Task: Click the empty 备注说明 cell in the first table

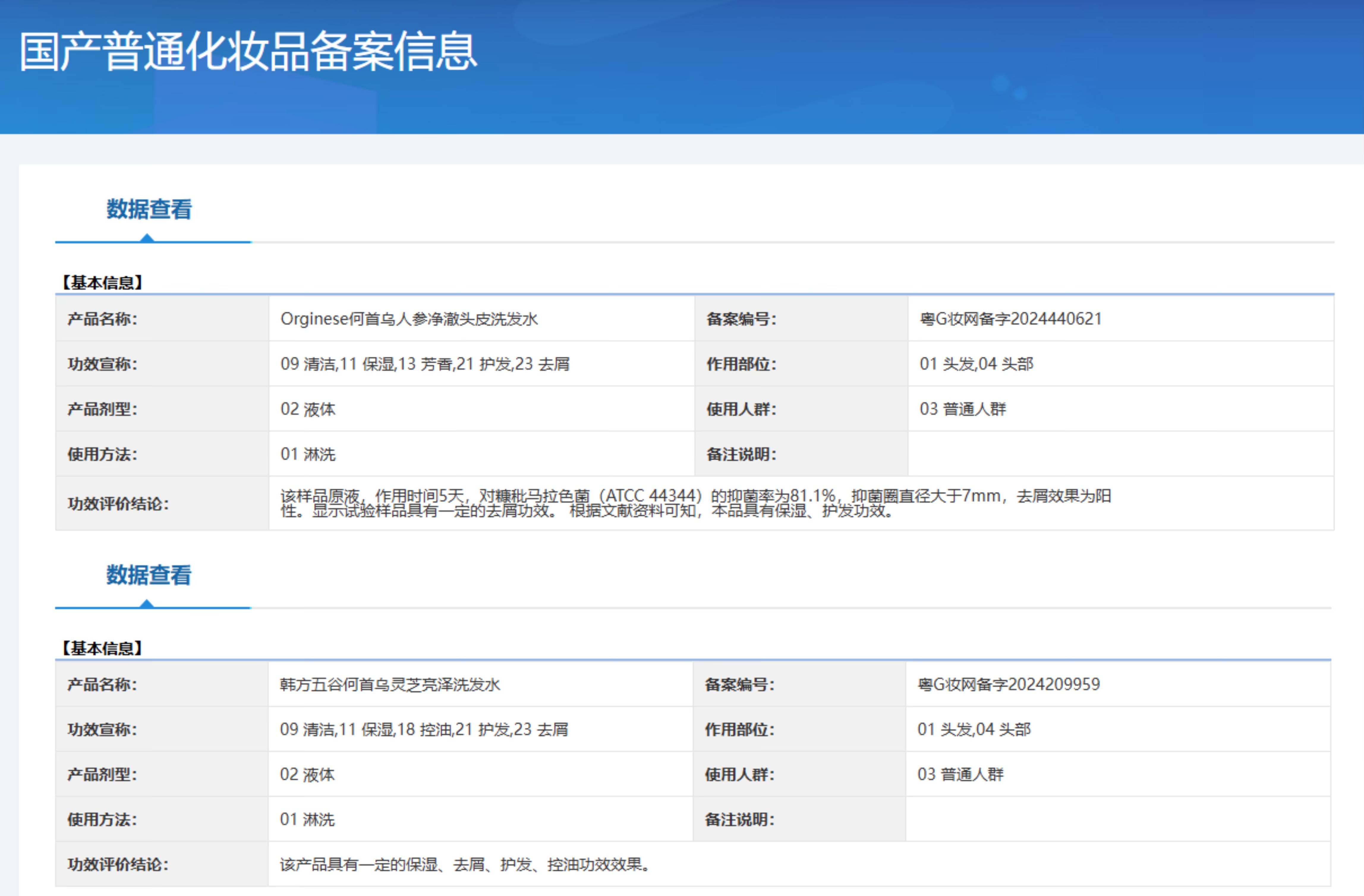Action: click(x=1089, y=454)
